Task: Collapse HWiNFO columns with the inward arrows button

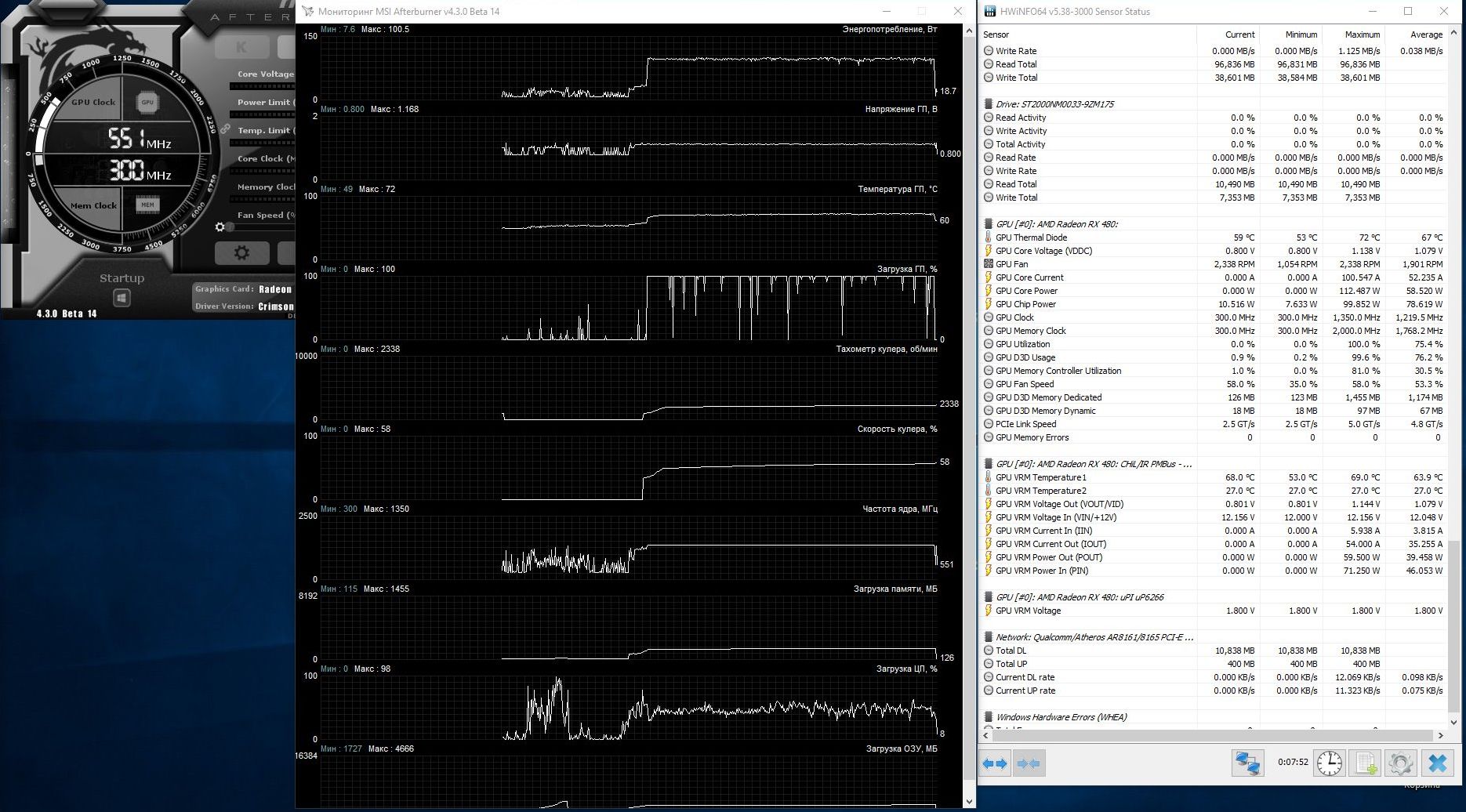Action: 1028,763
